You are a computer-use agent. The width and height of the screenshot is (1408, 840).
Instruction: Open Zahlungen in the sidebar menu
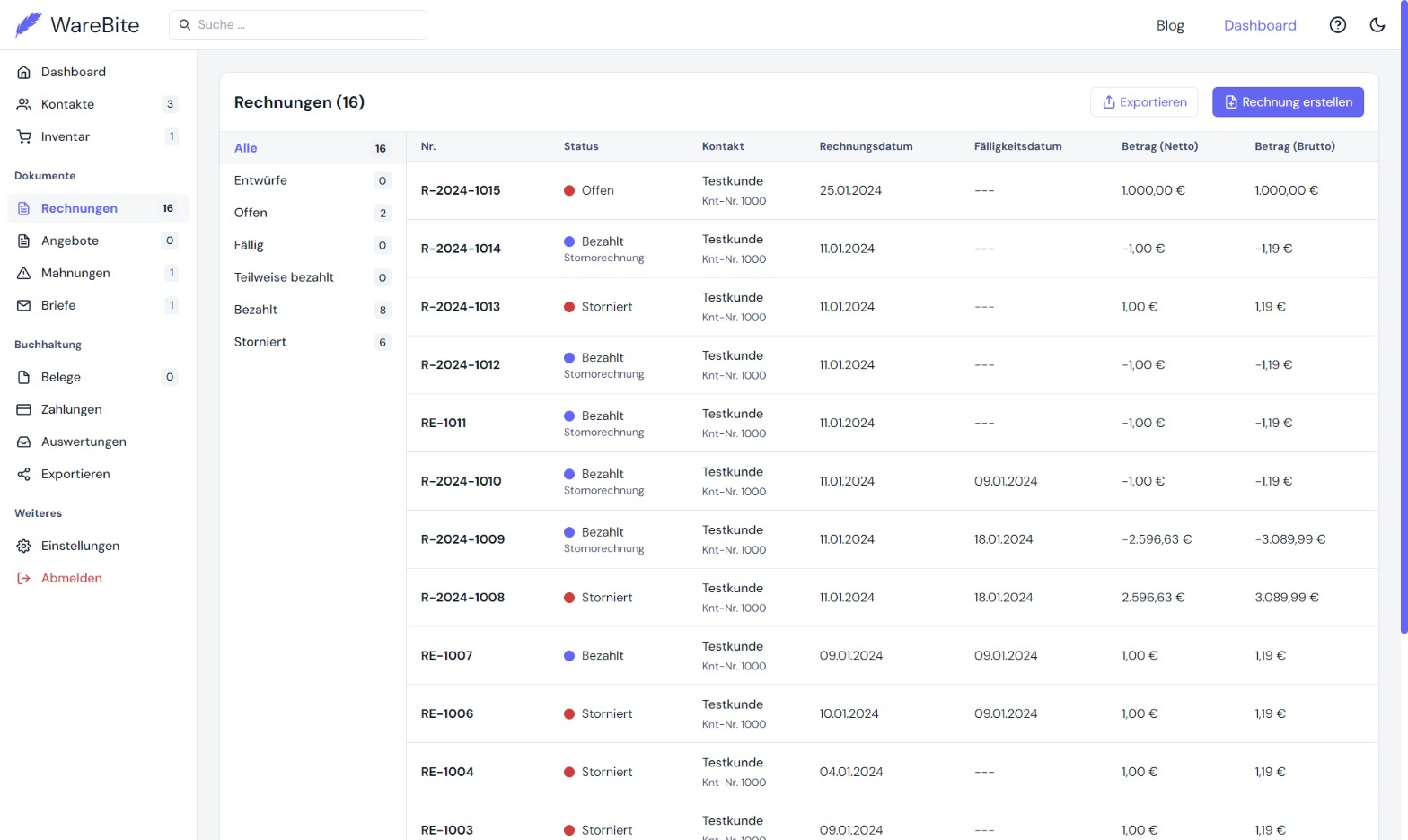pyautogui.click(x=98, y=409)
